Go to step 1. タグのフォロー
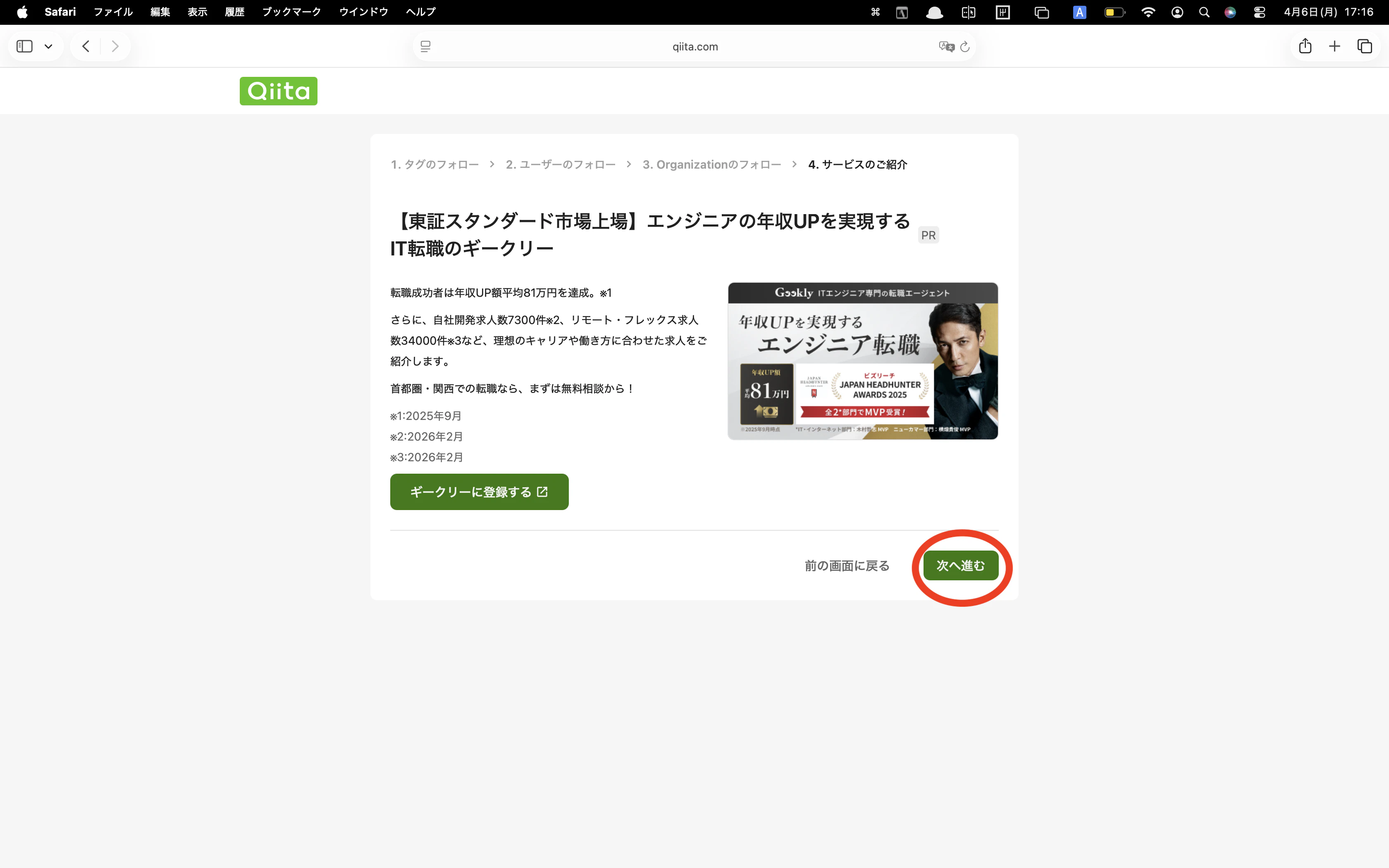Screen dimensions: 1389x868 click(434, 165)
